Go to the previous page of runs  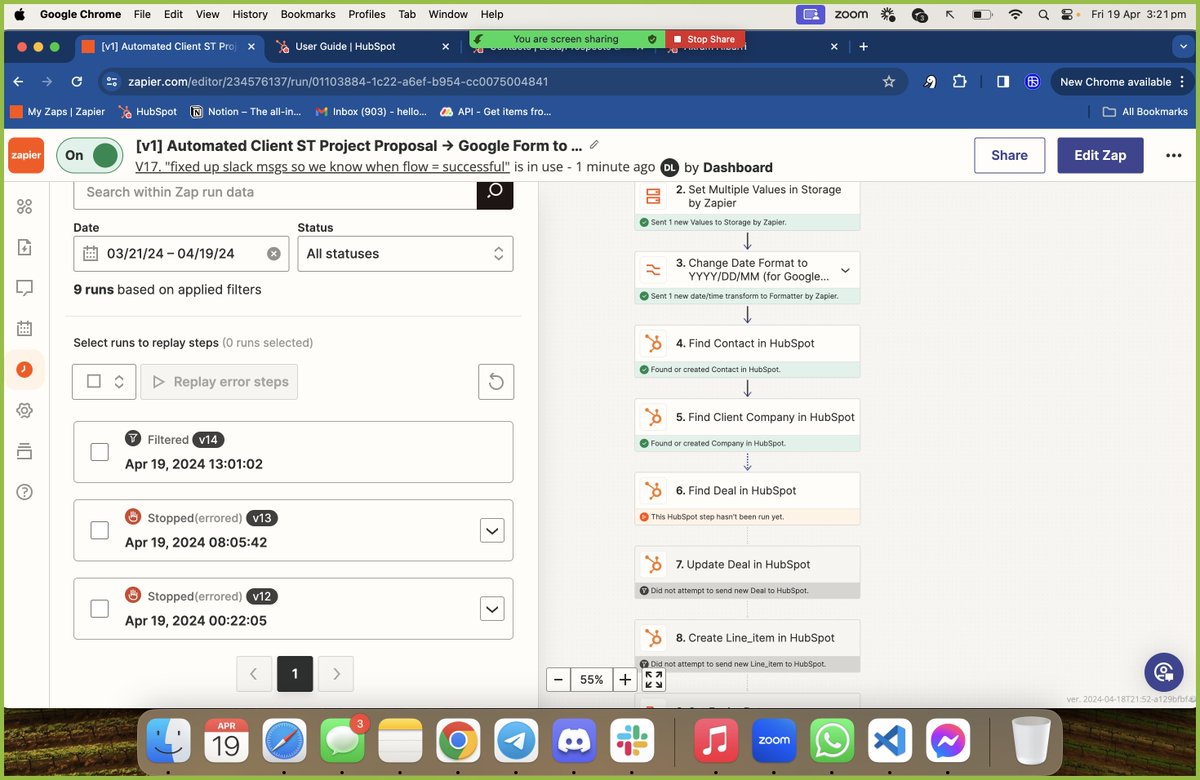point(254,674)
